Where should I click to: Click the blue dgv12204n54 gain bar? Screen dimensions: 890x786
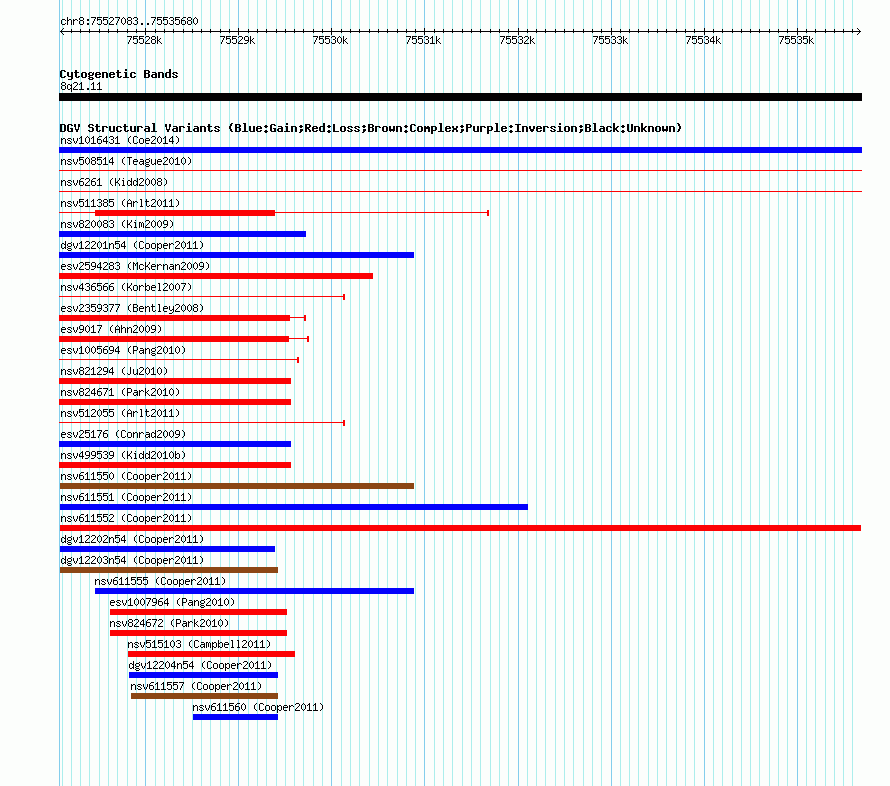[203, 675]
